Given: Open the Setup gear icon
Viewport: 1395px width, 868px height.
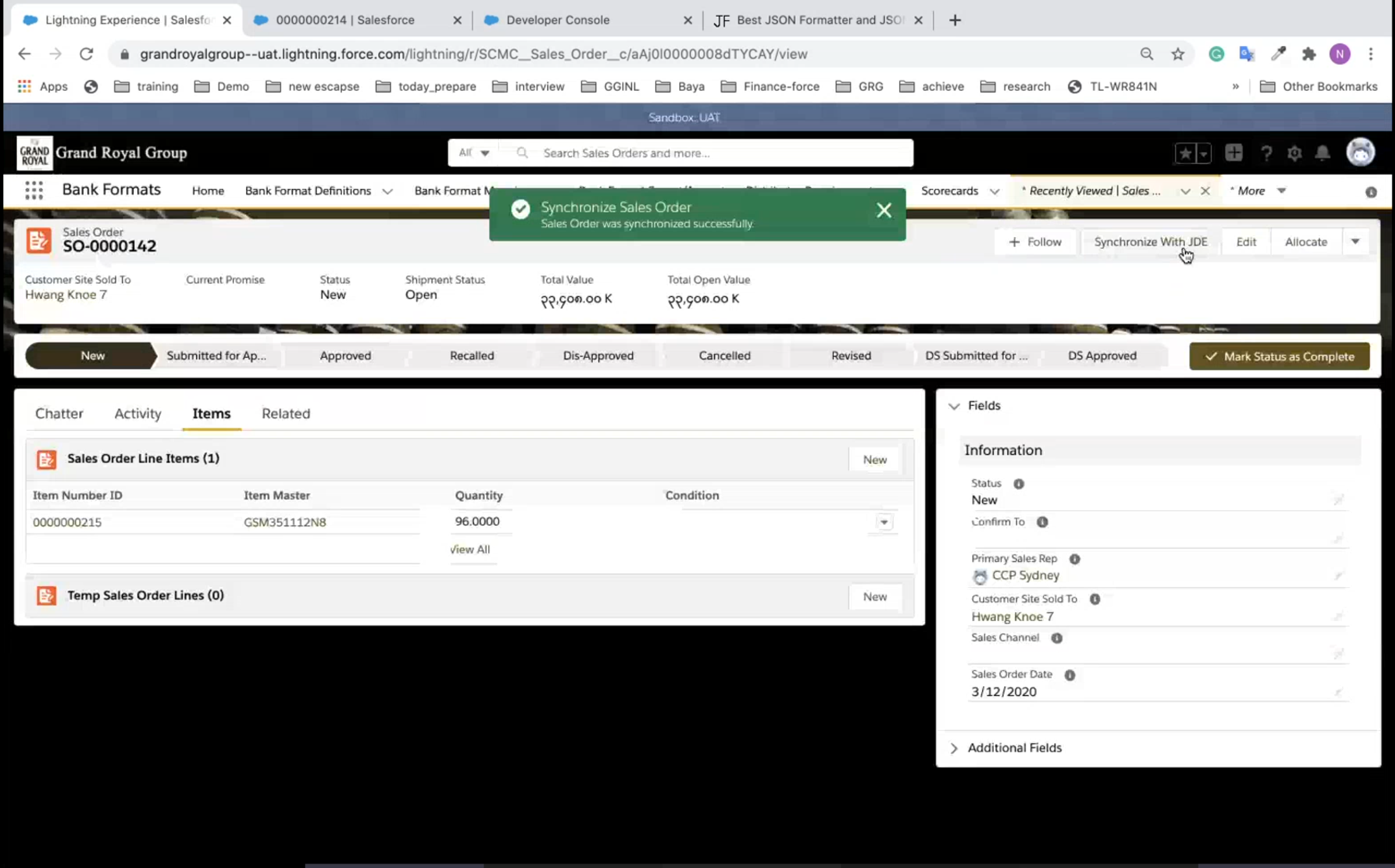Looking at the screenshot, I should coord(1294,153).
